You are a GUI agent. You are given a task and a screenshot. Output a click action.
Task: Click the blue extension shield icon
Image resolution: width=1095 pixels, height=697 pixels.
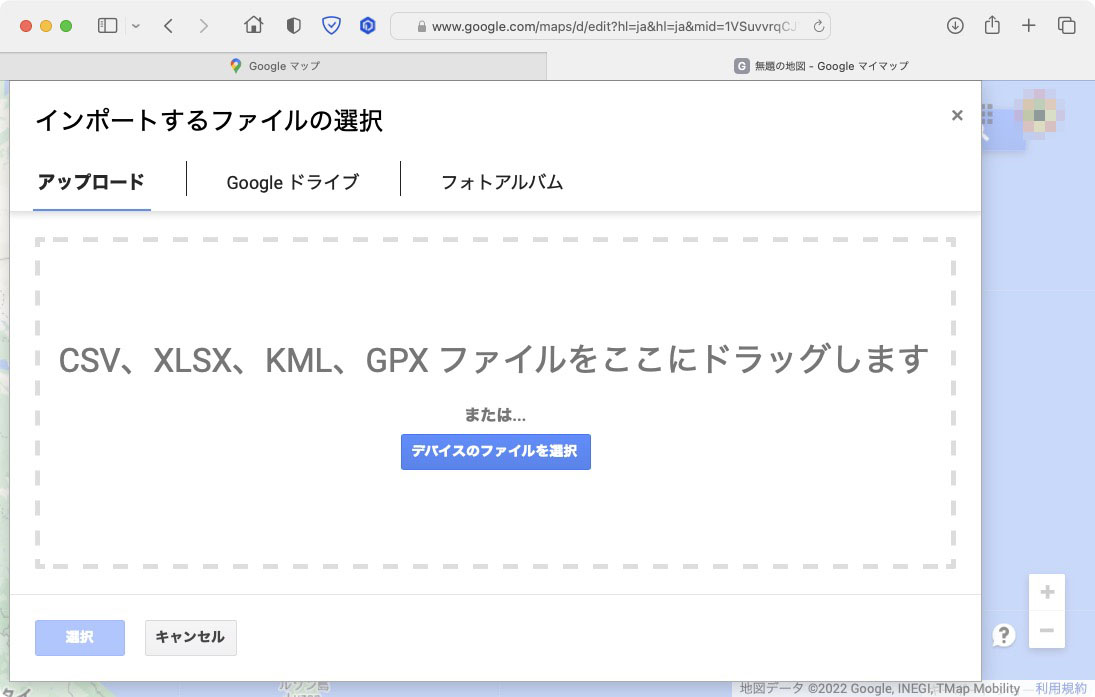[x=331, y=25]
